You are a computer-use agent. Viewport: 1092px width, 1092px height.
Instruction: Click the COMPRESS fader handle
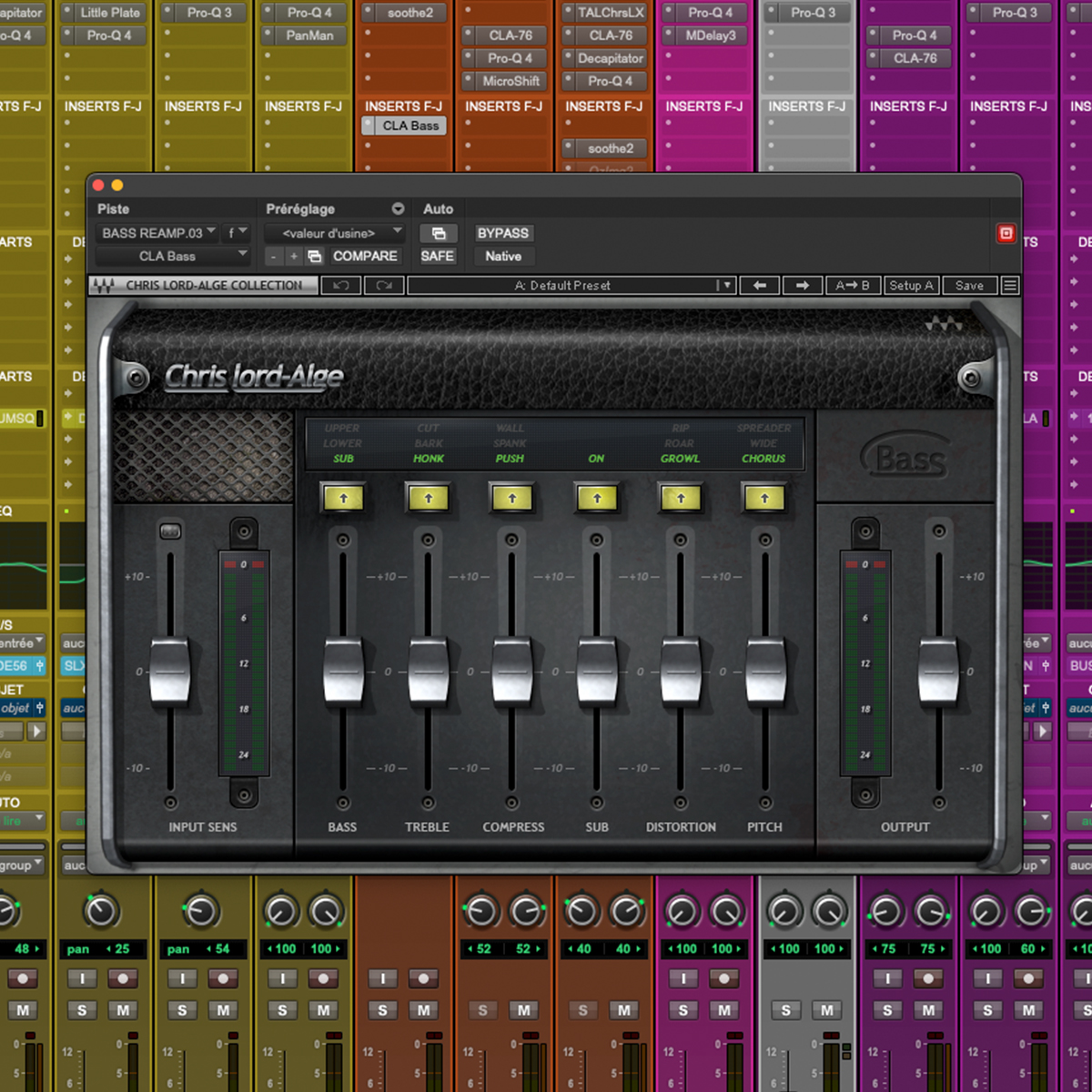[x=512, y=672]
